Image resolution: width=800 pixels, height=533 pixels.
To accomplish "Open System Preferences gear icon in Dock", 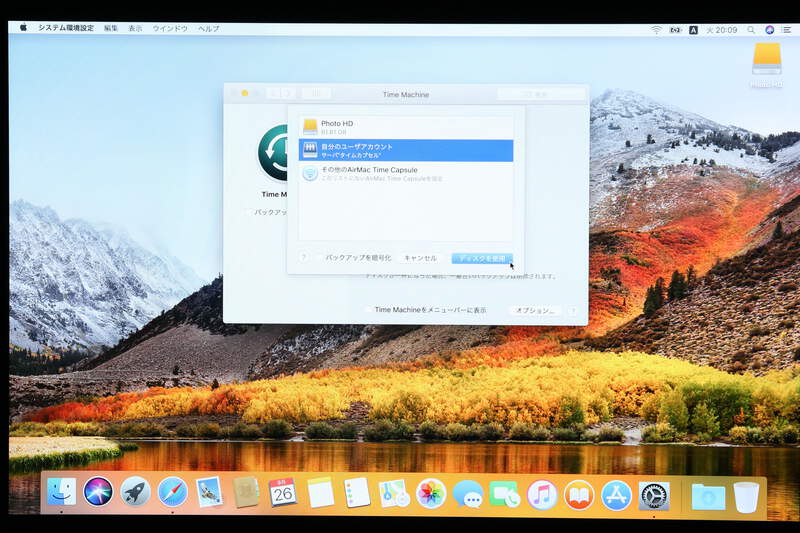I will pos(654,495).
